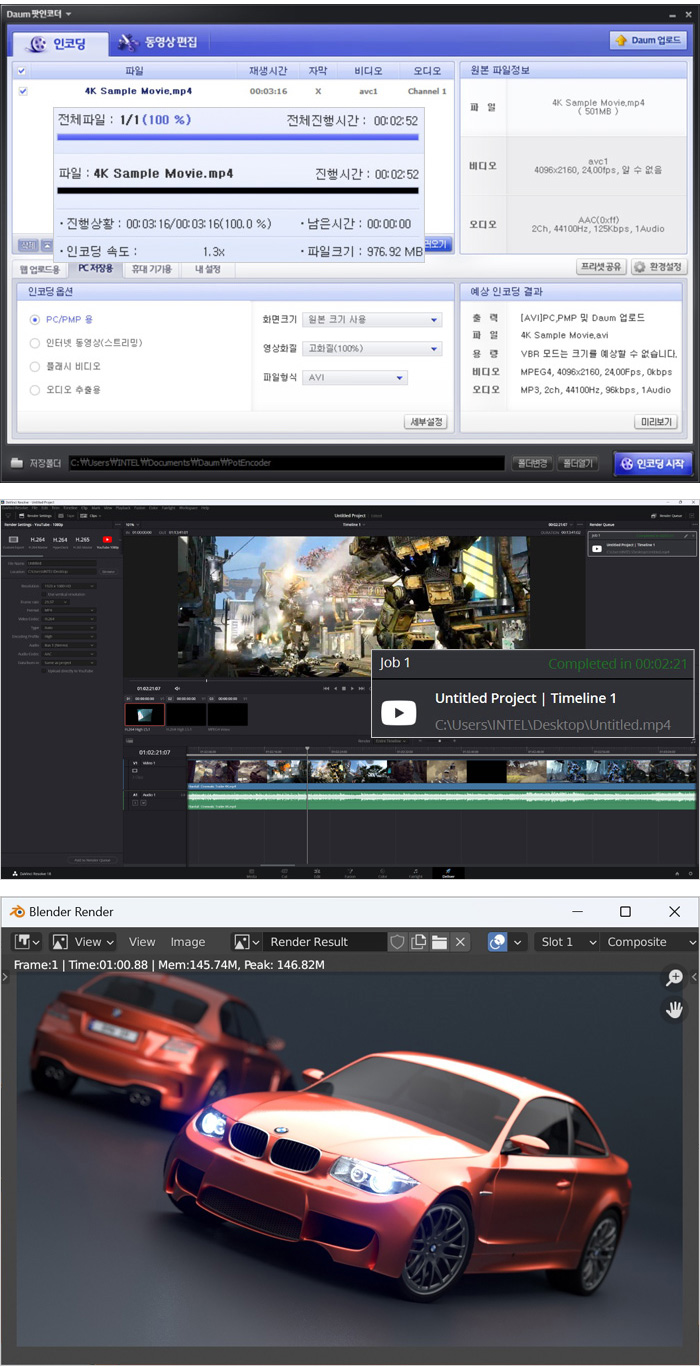The height and width of the screenshot is (1369, 700).
Task: Mute Audio 1 track with M button
Action: tap(143, 802)
